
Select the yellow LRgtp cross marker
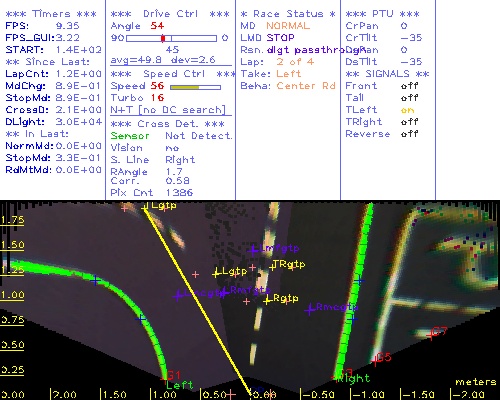267,301
